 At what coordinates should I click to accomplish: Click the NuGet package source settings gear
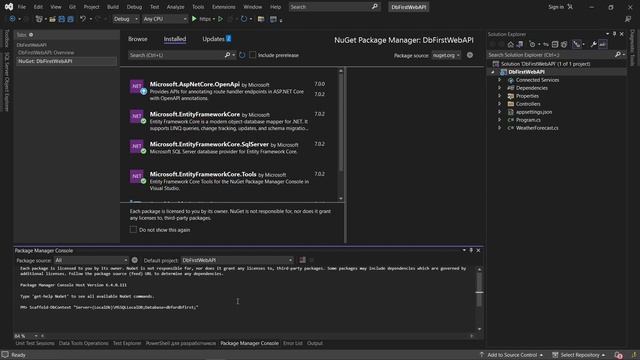point(470,55)
